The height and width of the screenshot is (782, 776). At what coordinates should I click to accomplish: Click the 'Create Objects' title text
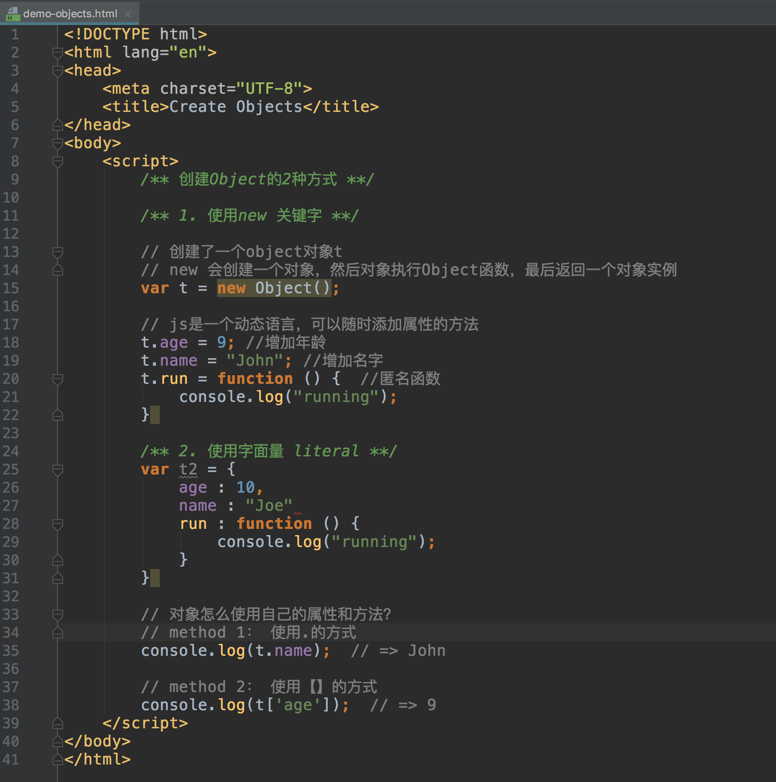click(x=235, y=107)
